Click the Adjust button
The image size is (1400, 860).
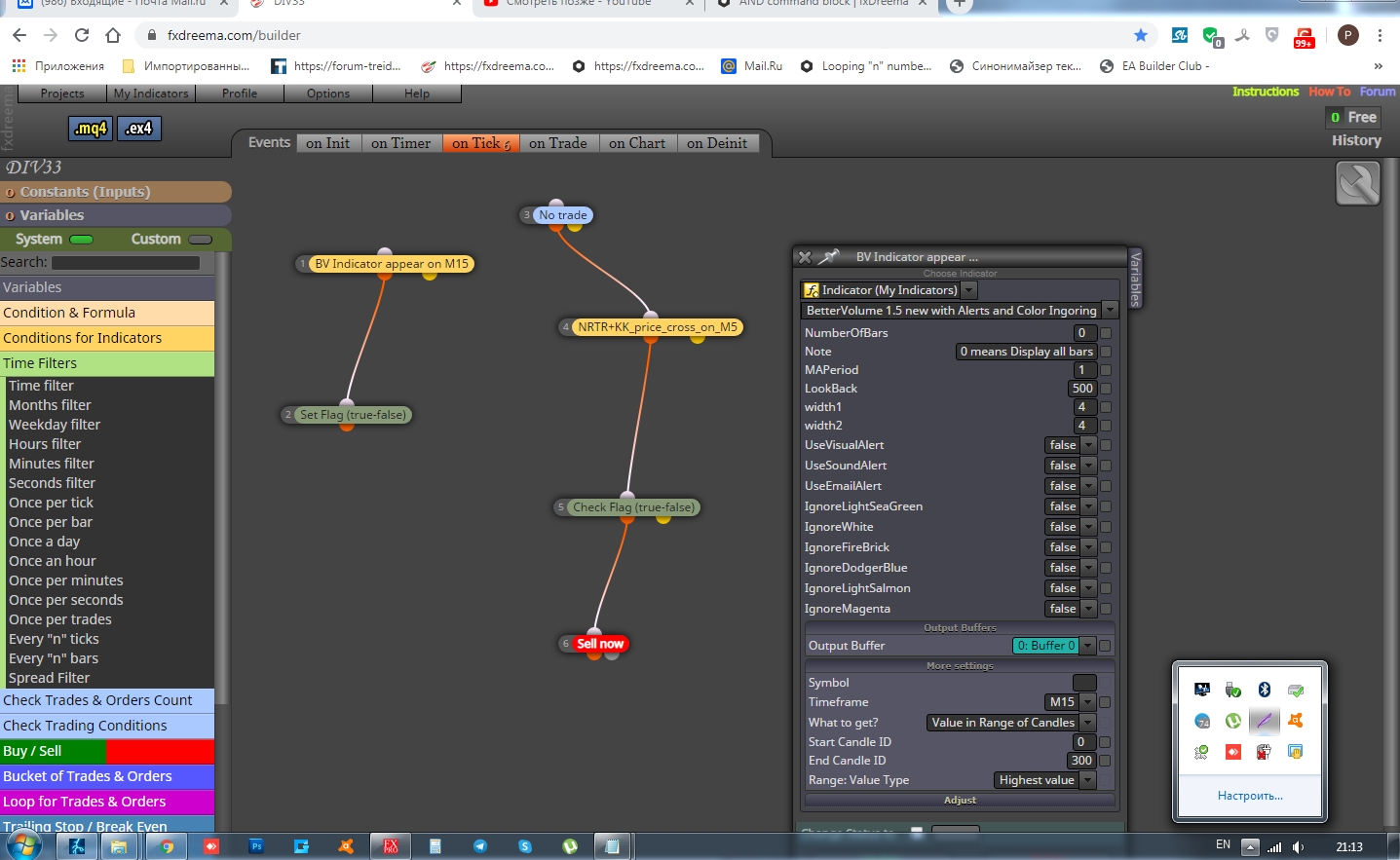[x=960, y=800]
